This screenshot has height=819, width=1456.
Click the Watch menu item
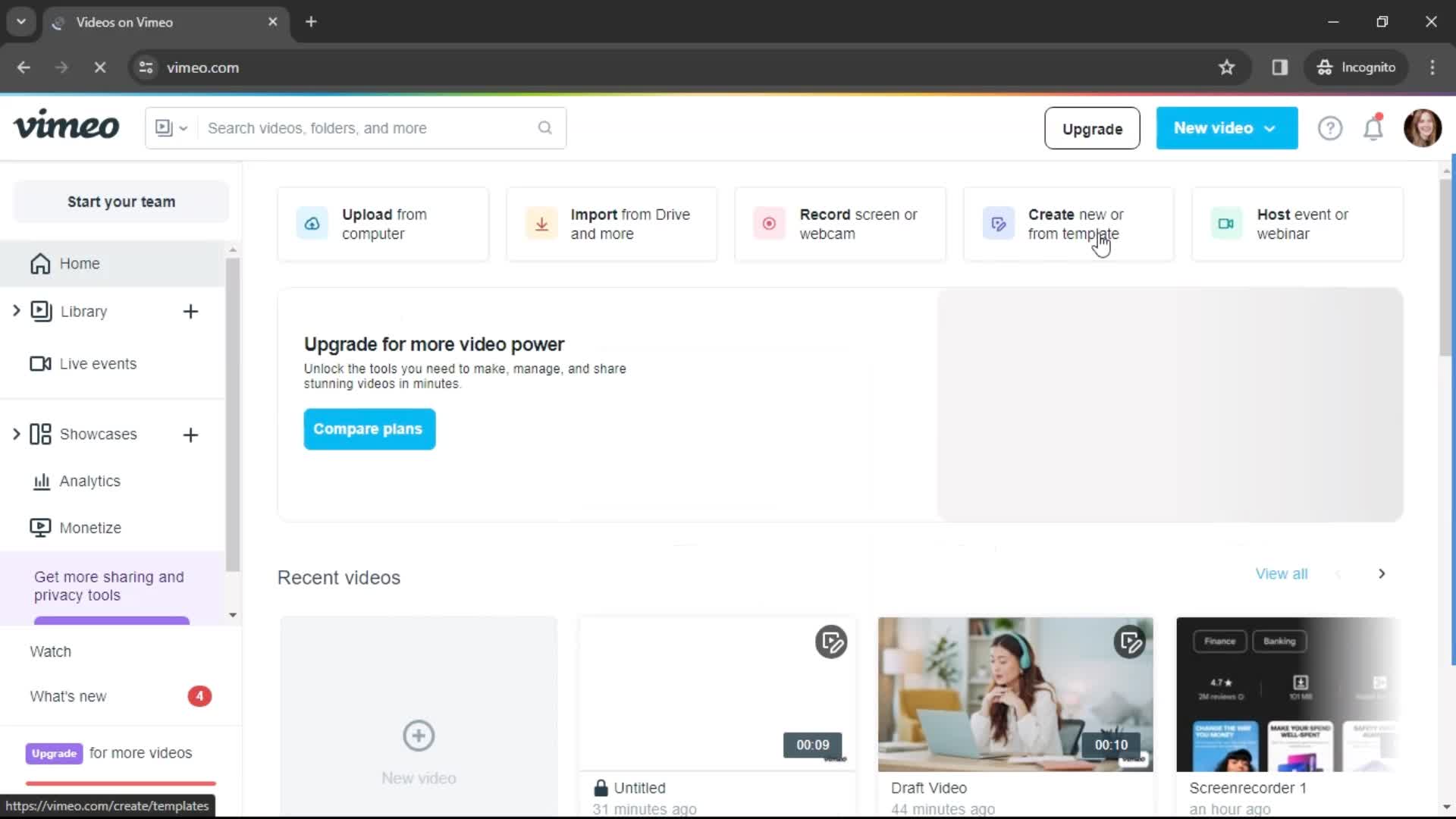click(x=50, y=651)
